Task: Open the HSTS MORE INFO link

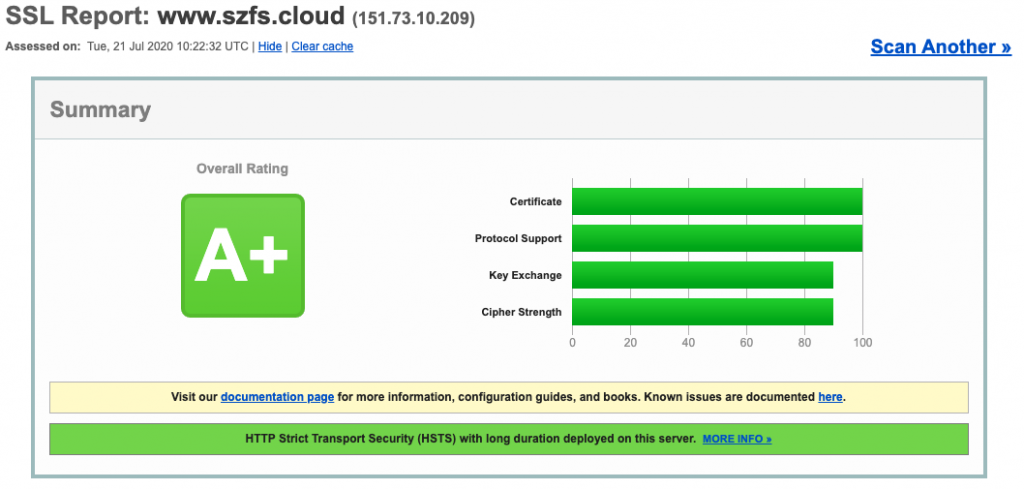Action: tap(737, 439)
